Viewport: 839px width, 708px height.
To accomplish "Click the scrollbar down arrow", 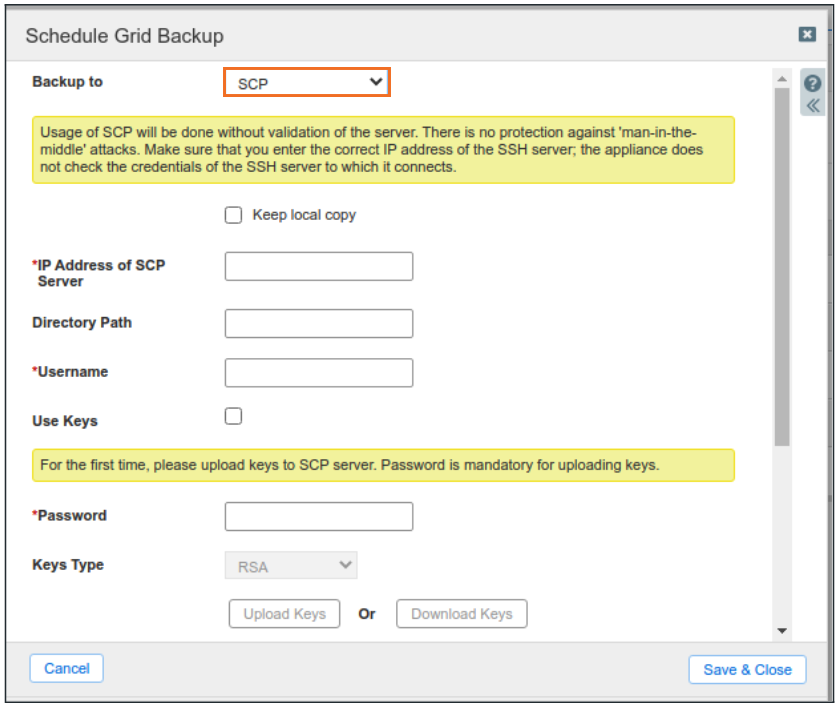I will tap(782, 631).
